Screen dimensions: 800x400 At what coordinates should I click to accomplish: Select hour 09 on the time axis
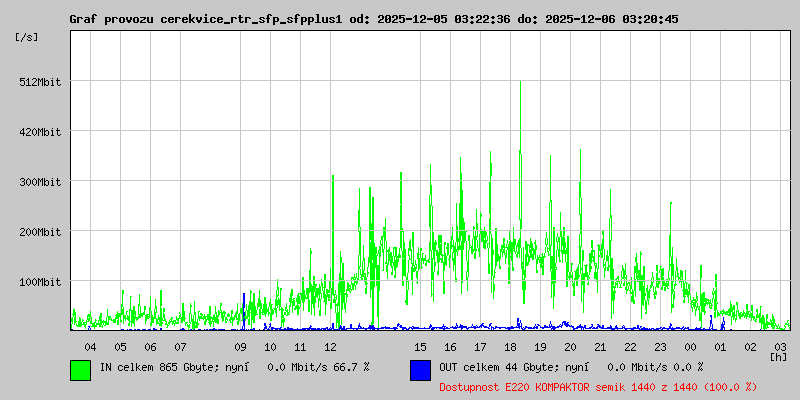[240, 347]
